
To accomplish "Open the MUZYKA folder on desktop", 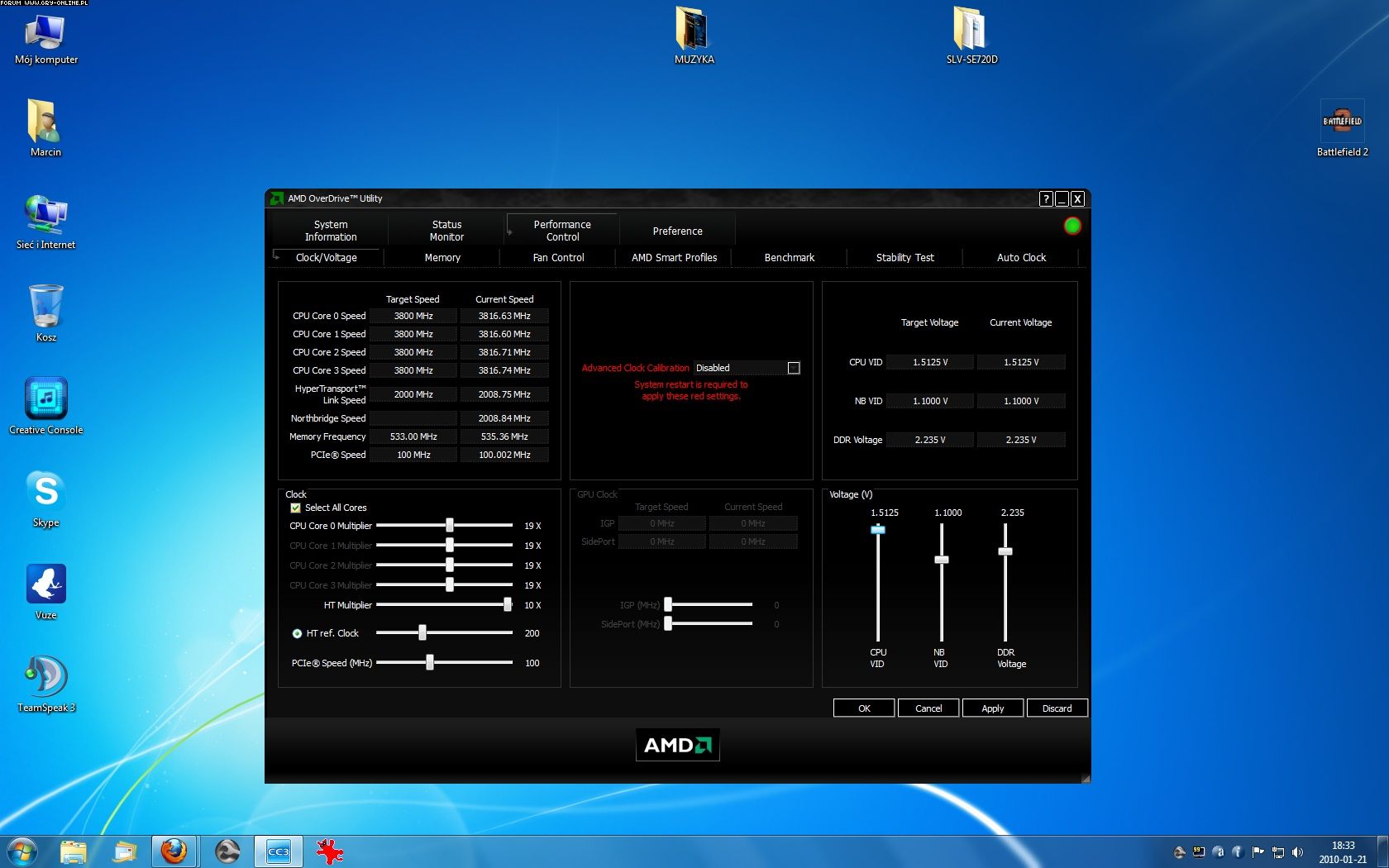I will (694, 36).
